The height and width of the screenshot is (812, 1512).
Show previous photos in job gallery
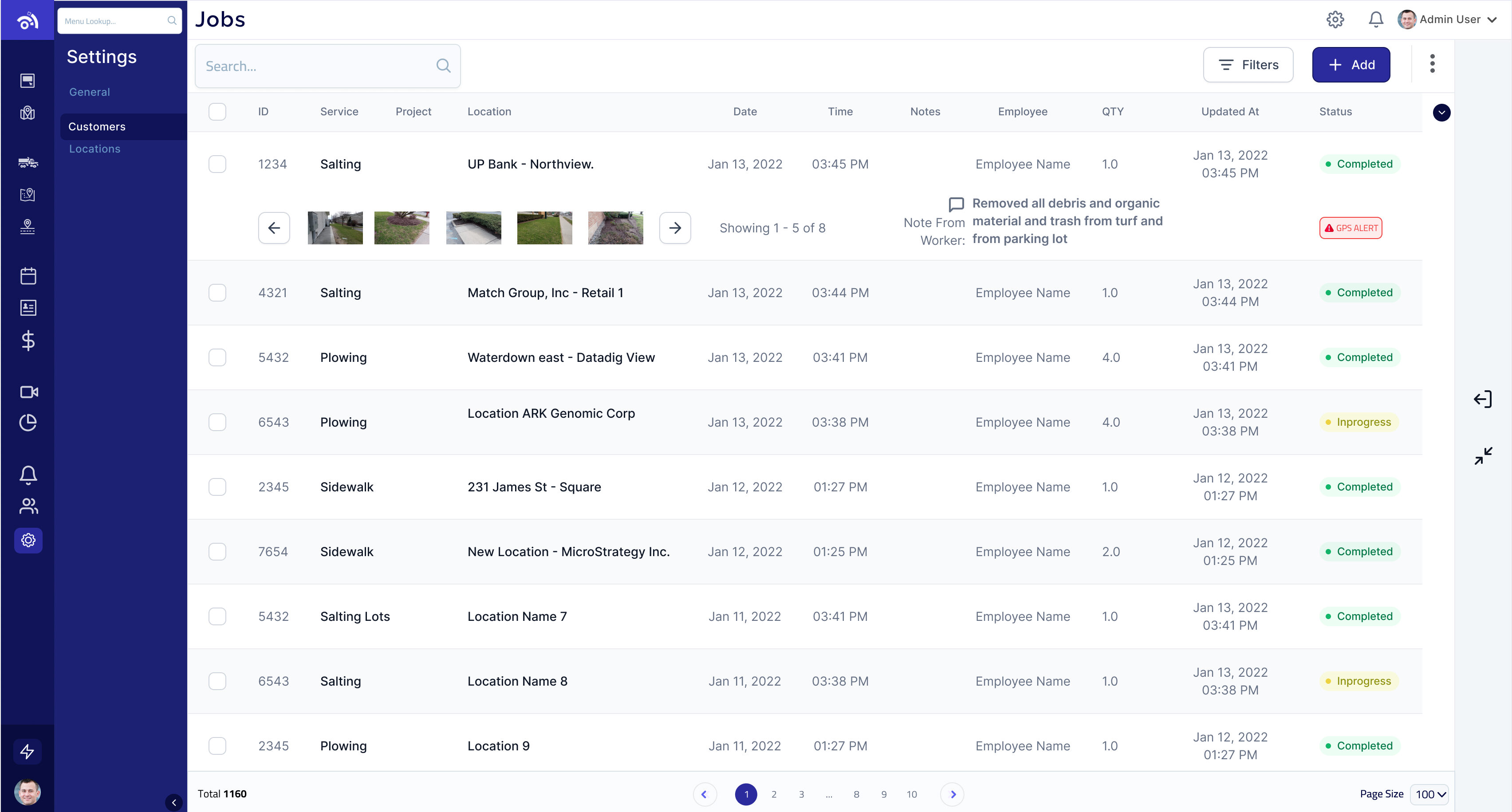coord(274,228)
